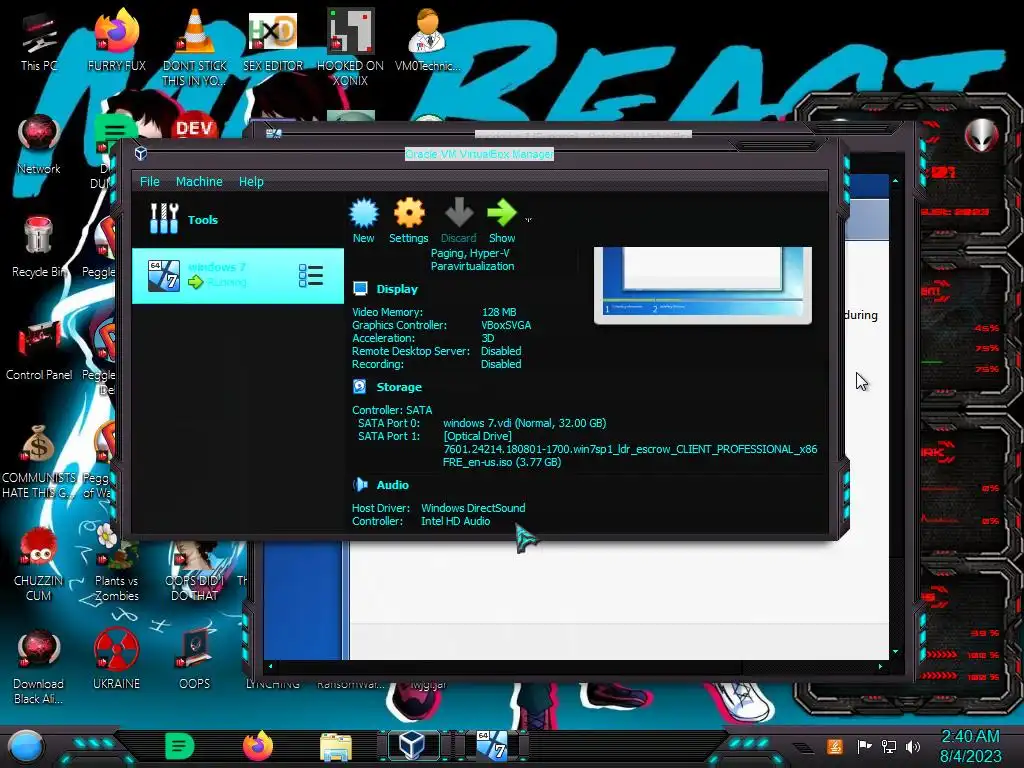Screen dimensions: 1024x768
Task: Open the Recycle Bin desktop icon
Action: (x=39, y=247)
